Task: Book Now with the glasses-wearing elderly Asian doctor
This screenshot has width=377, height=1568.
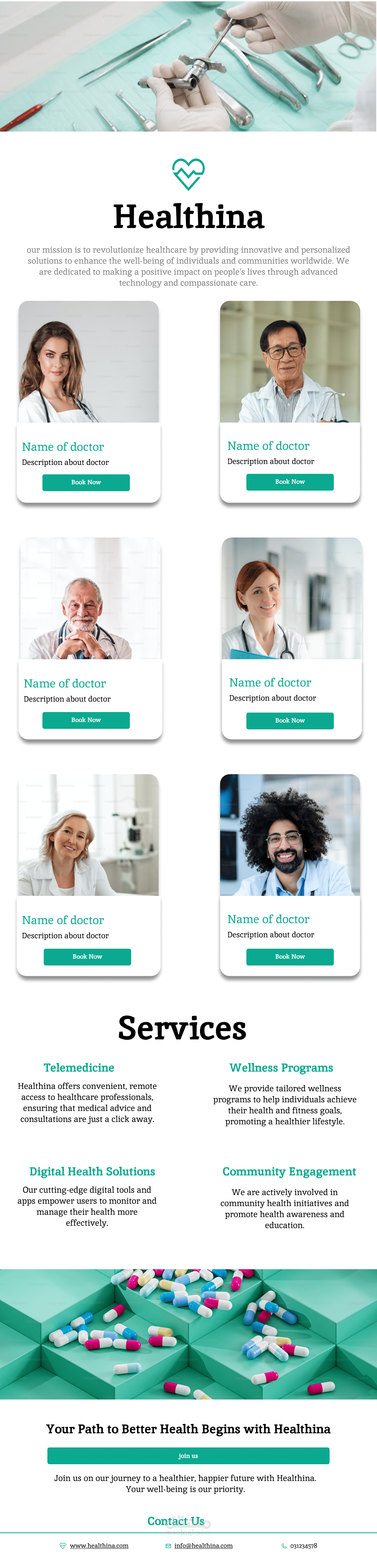Action: [x=290, y=481]
